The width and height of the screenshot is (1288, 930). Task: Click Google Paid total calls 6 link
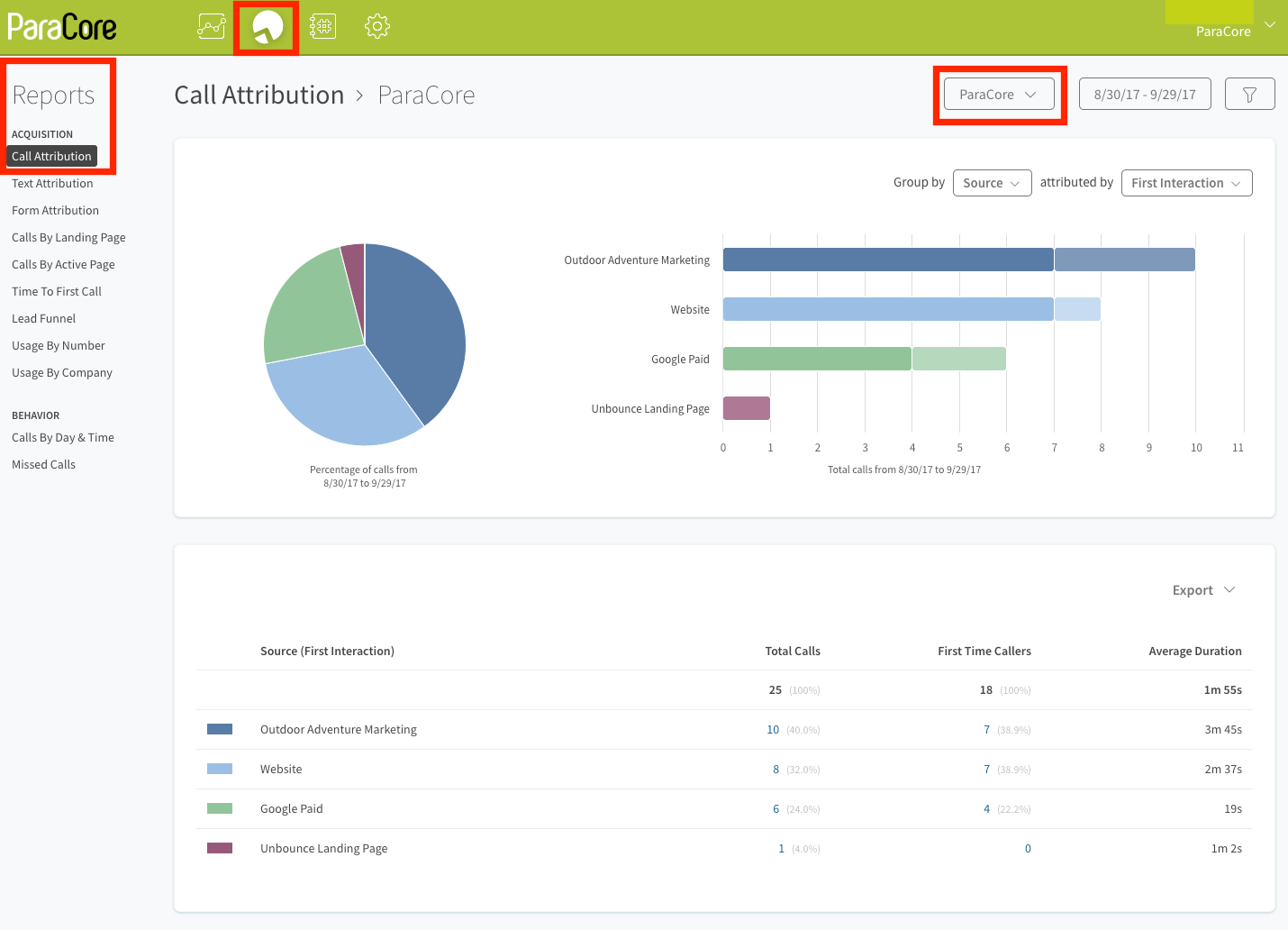(x=776, y=809)
